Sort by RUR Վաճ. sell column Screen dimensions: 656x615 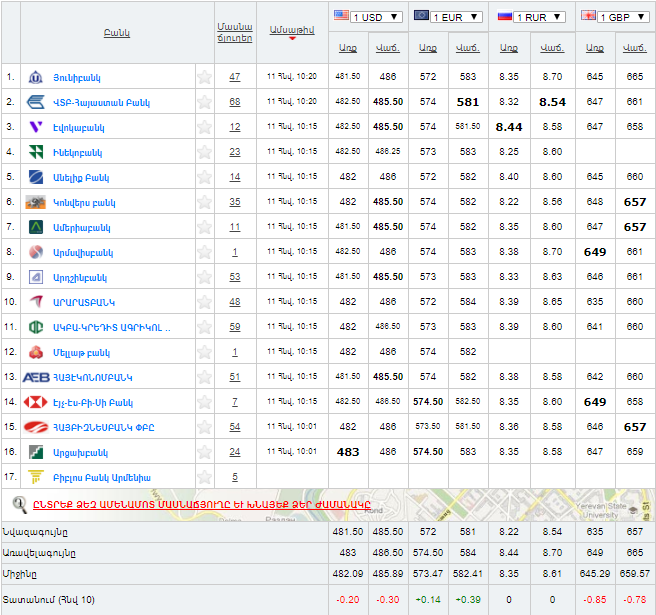pyautogui.click(x=552, y=48)
